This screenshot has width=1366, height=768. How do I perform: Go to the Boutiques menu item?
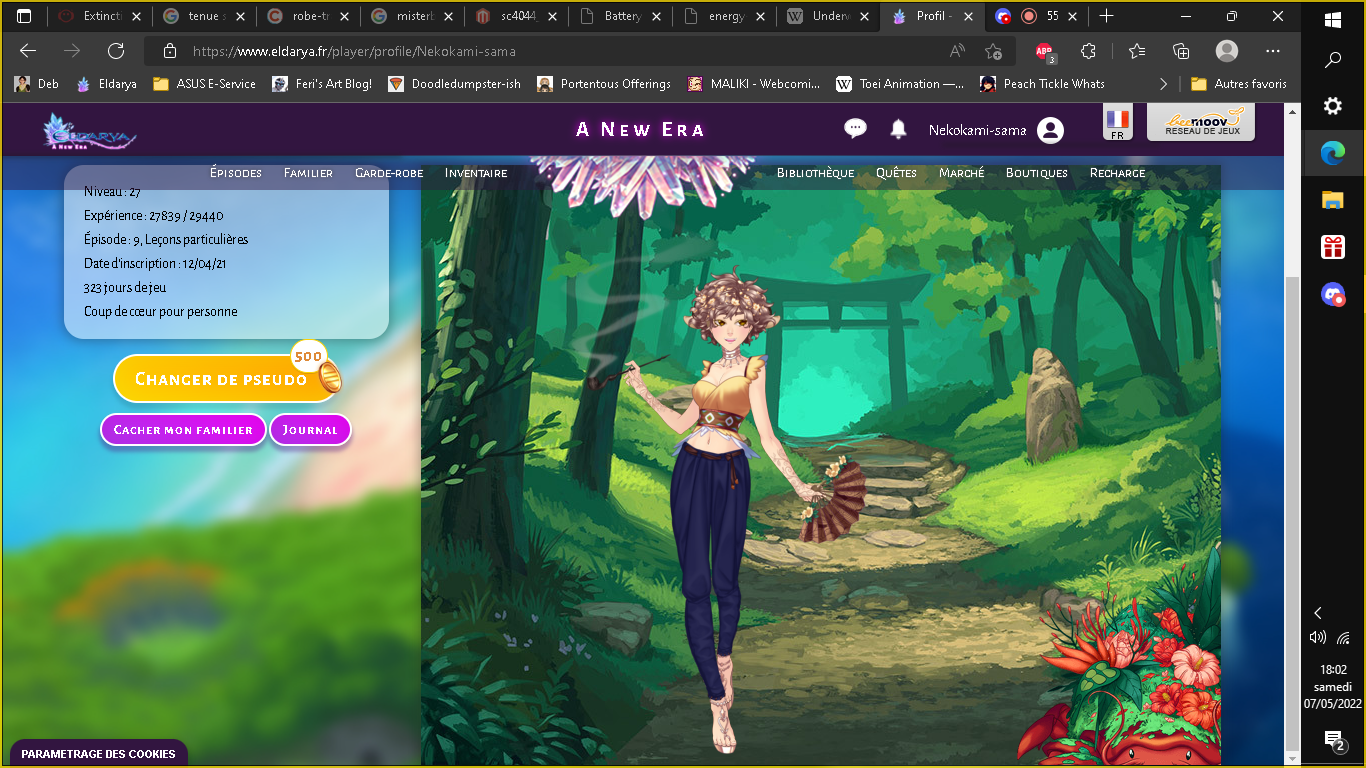[1036, 173]
